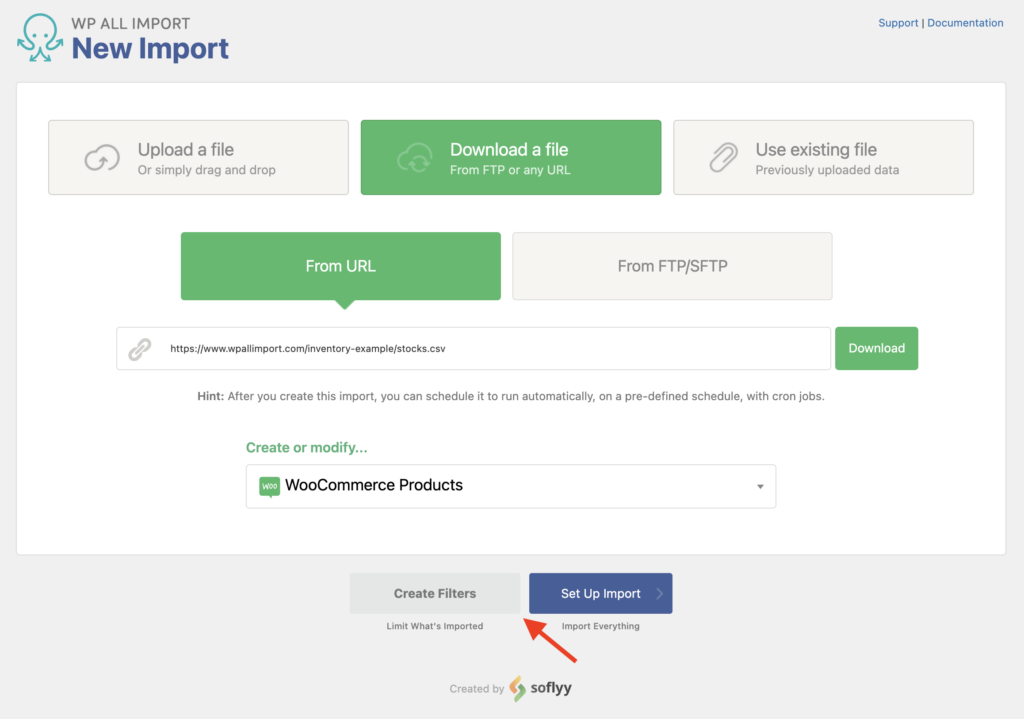The height and width of the screenshot is (719, 1024).
Task: Select the From URL tab
Action: pos(340,266)
